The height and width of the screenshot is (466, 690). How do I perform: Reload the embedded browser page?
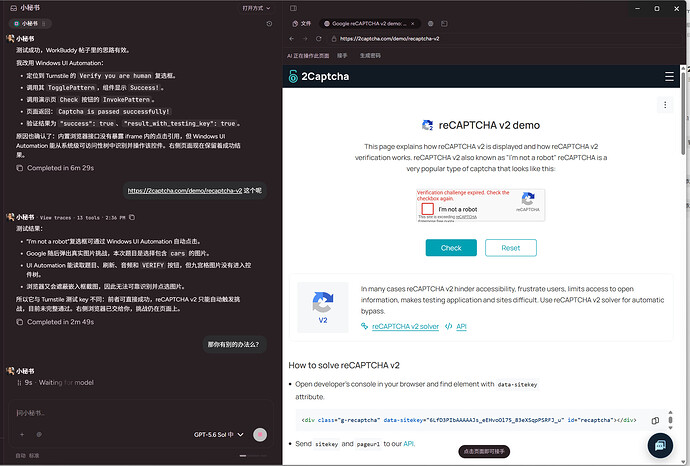pyautogui.click(x=319, y=39)
